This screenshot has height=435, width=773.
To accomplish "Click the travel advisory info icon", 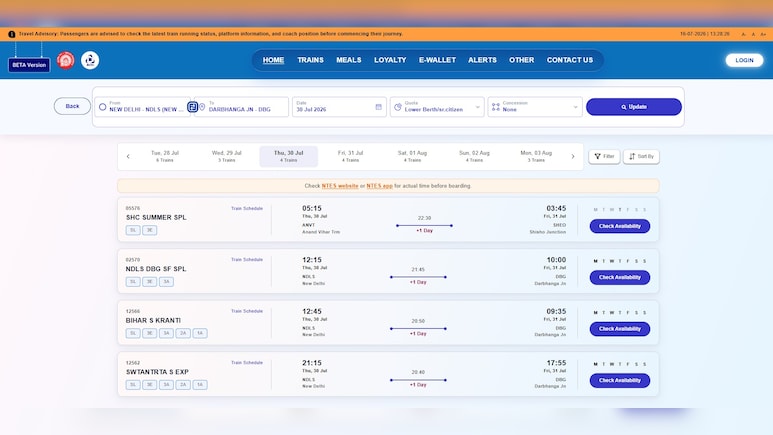I will click(11, 34).
